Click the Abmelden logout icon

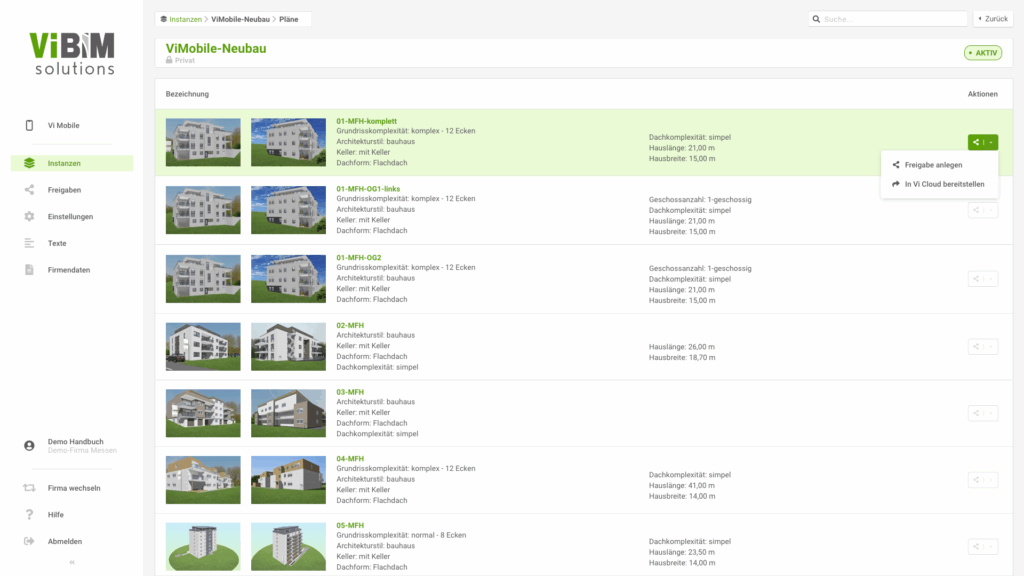(x=29, y=541)
